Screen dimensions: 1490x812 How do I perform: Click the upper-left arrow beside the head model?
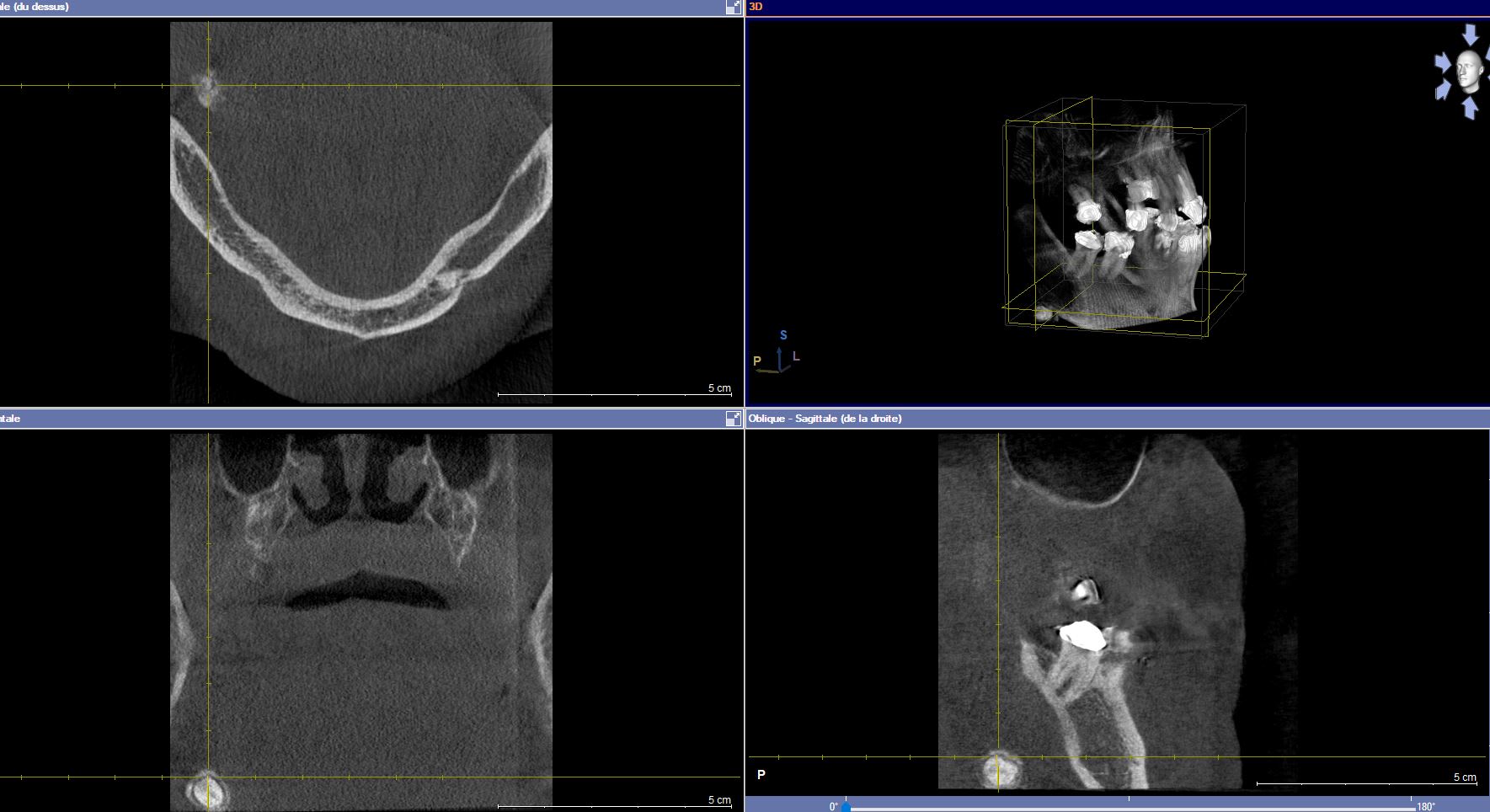click(x=1443, y=62)
